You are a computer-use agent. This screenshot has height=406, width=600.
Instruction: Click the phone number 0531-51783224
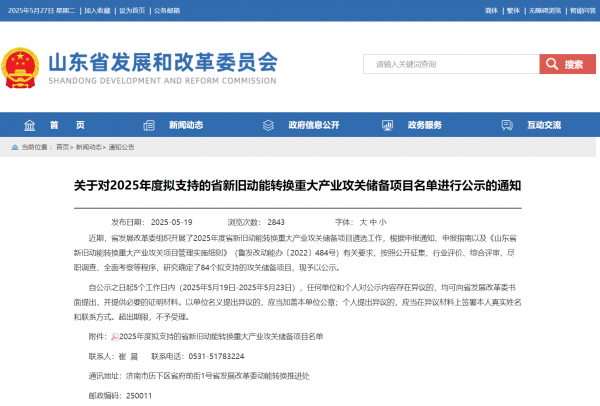[216, 357]
